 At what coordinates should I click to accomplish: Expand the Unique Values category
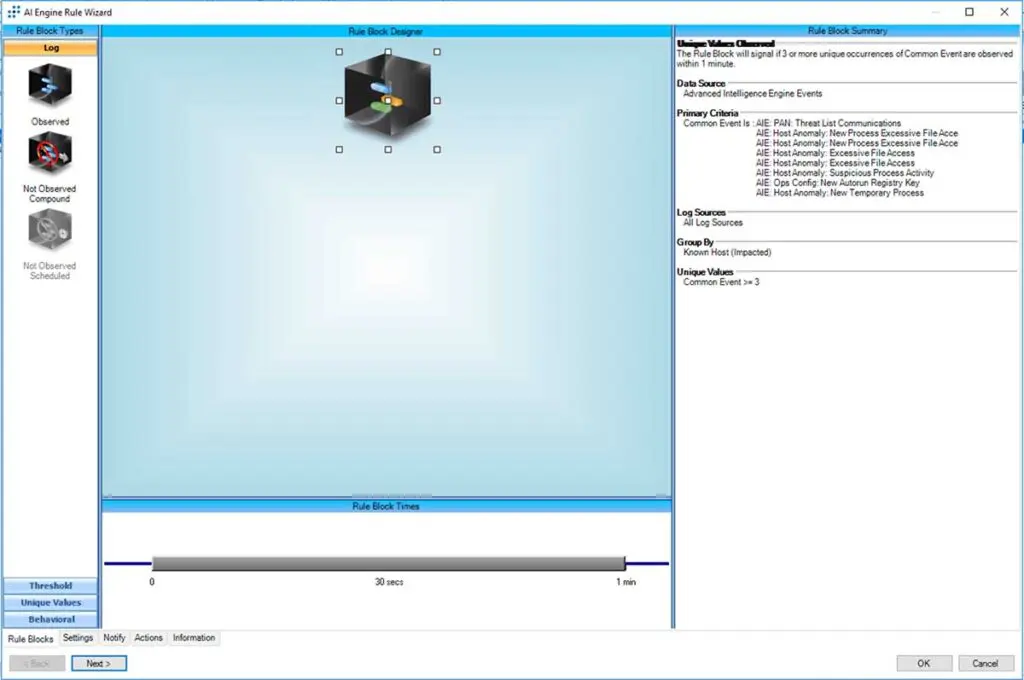click(50, 602)
